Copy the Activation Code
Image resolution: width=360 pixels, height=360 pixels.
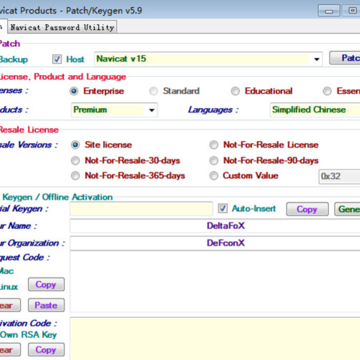[x=46, y=350]
